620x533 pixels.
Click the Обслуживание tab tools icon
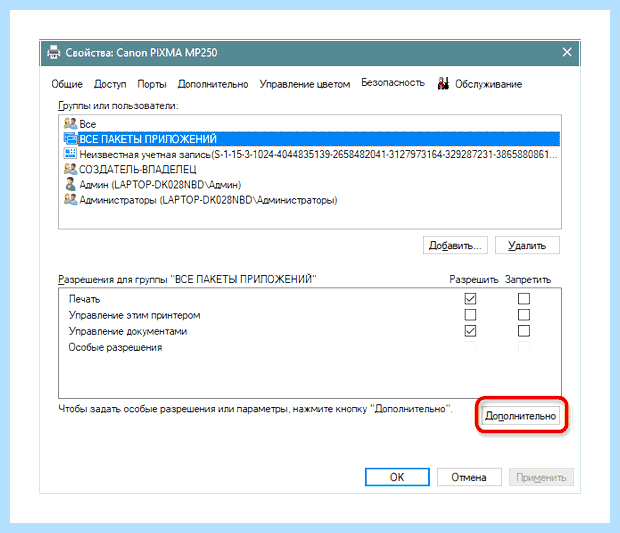click(443, 83)
